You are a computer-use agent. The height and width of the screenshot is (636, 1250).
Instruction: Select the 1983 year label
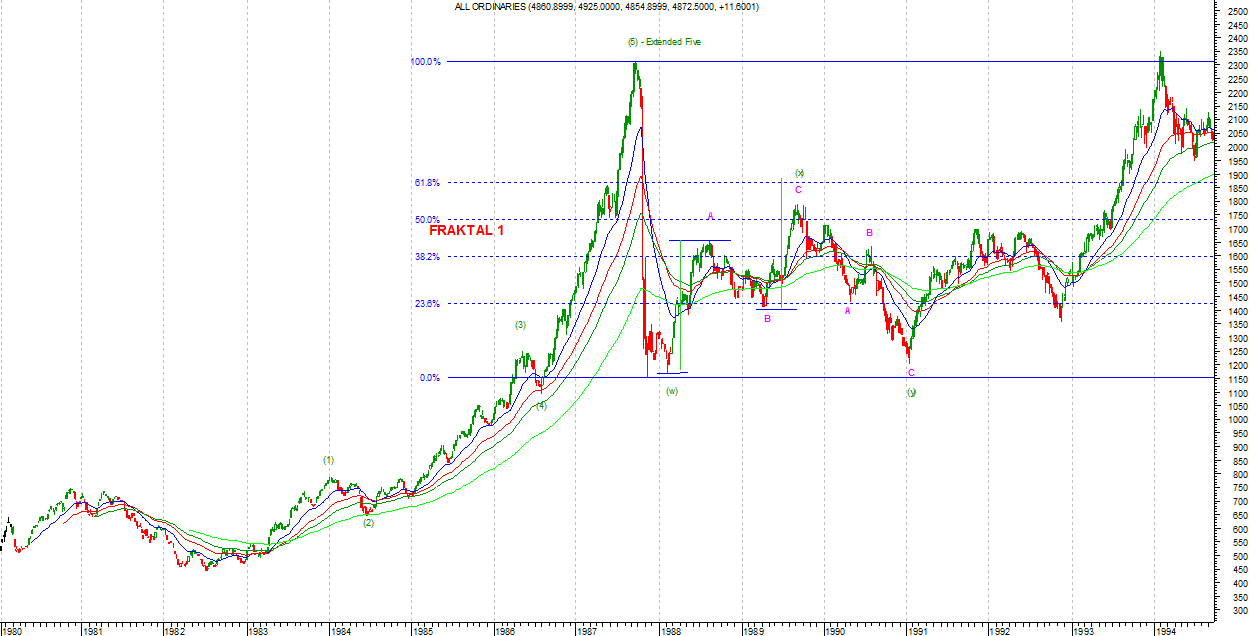click(258, 631)
